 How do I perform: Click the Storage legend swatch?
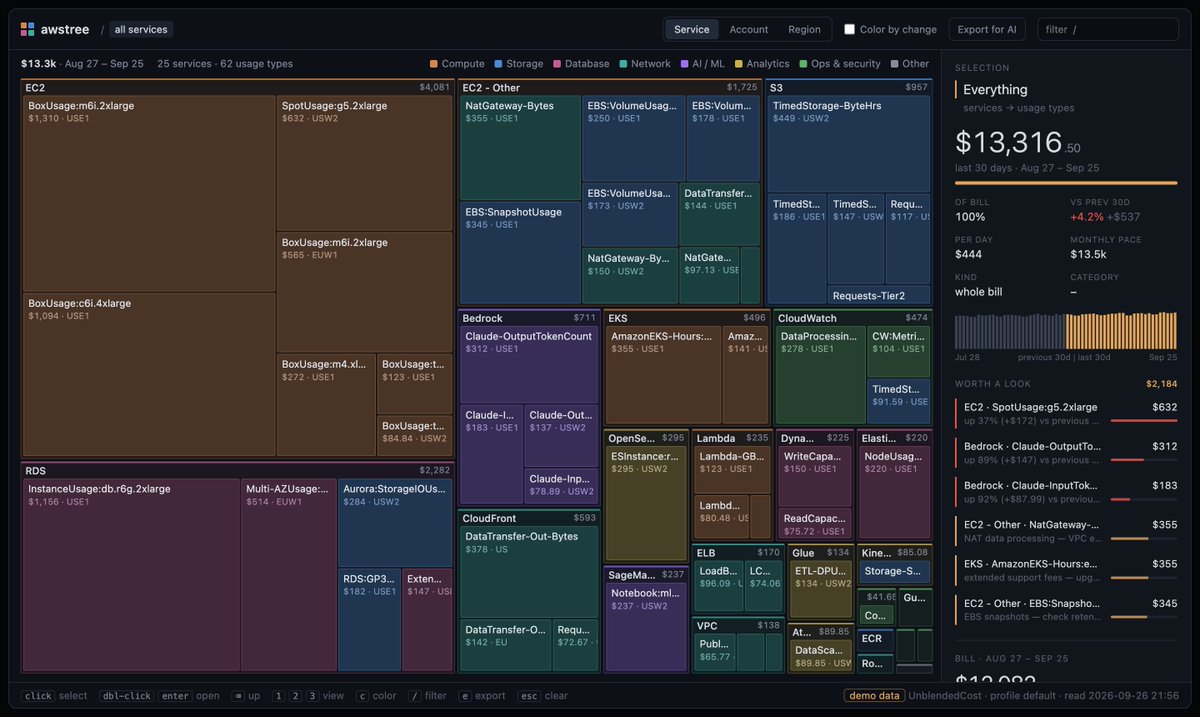tap(498, 64)
